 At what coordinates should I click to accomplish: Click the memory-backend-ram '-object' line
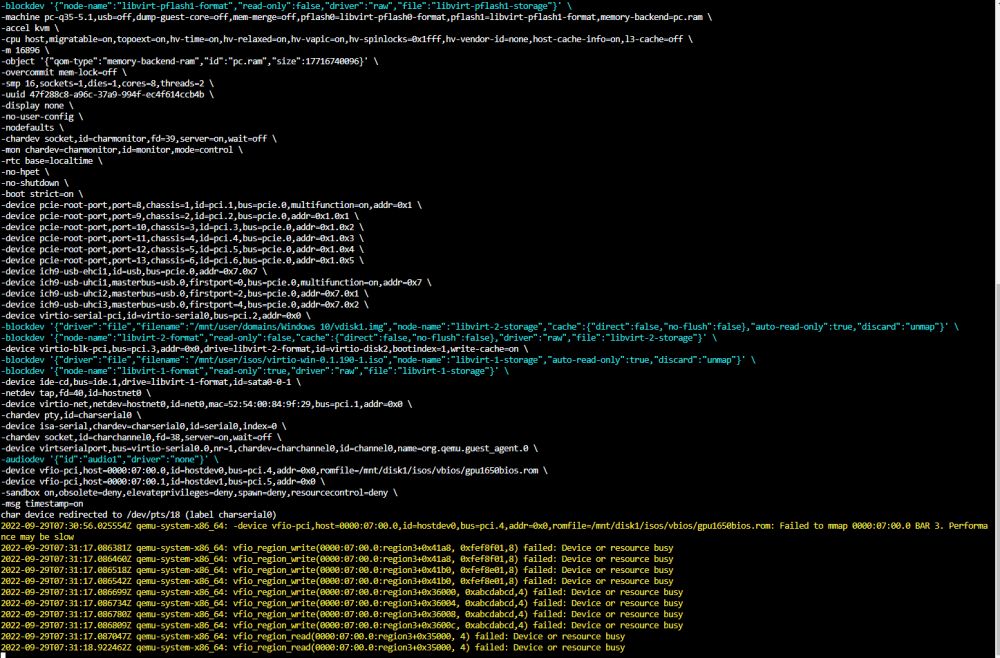click(189, 61)
